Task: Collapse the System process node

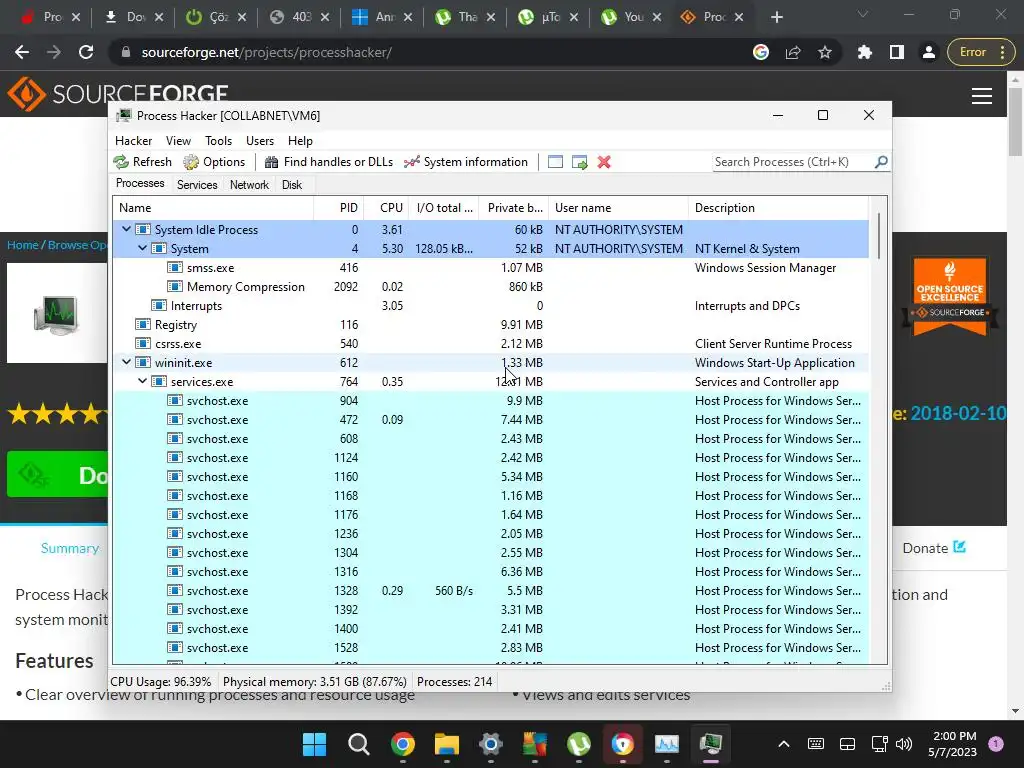Action: 142,248
